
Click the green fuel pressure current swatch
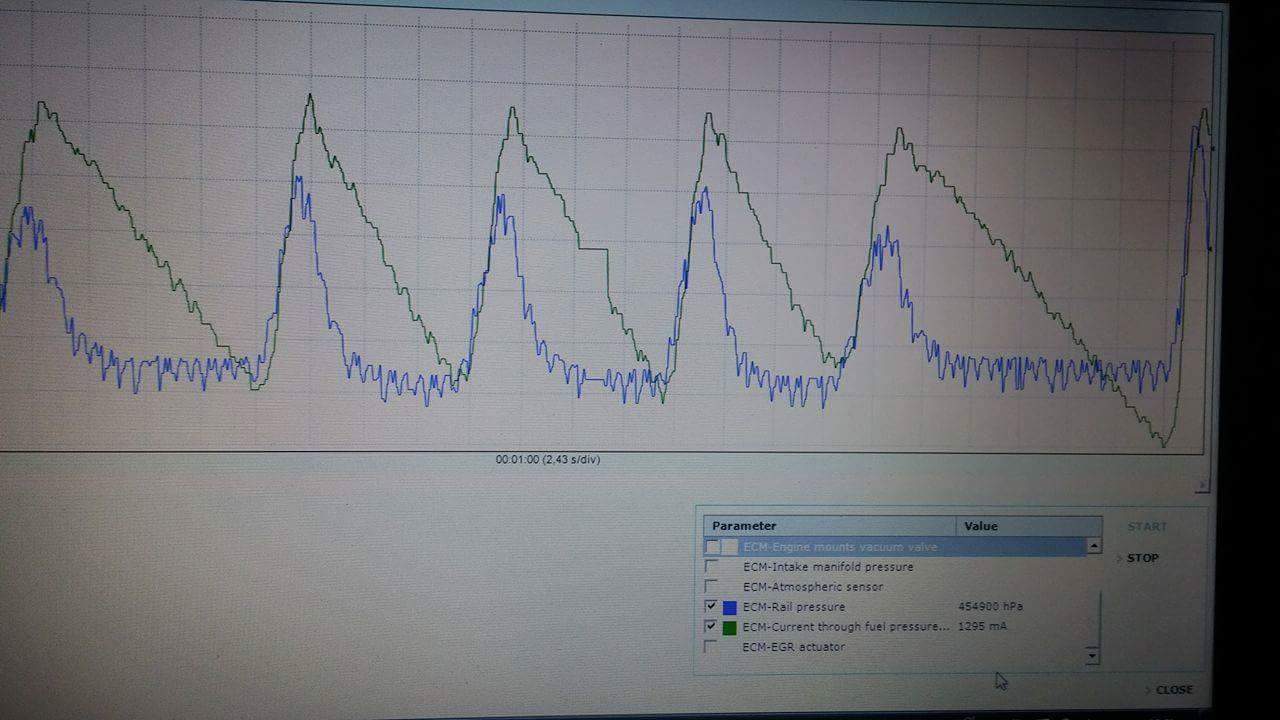(729, 627)
